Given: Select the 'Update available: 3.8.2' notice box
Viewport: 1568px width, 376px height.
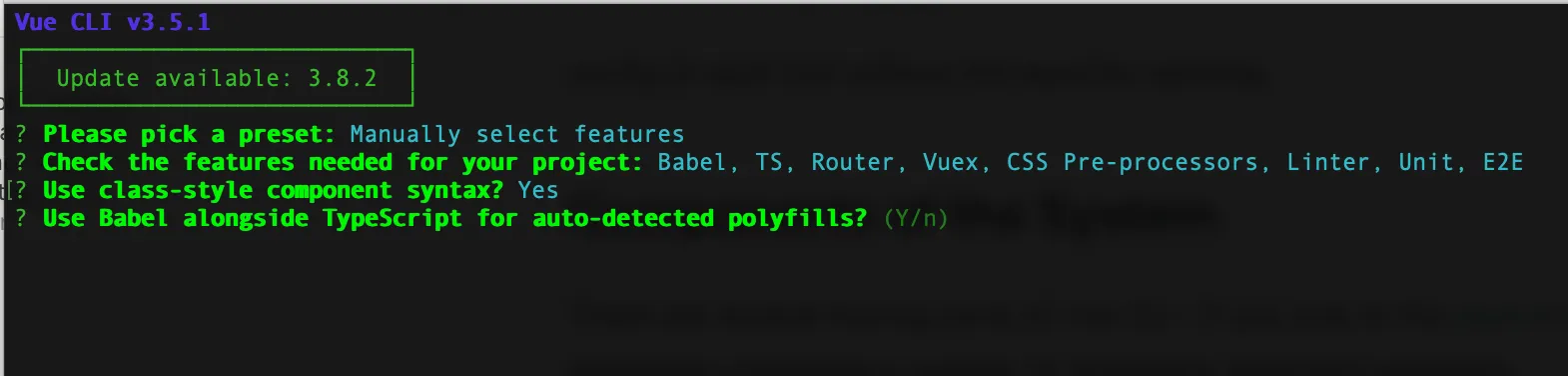Looking at the screenshot, I should [x=217, y=78].
